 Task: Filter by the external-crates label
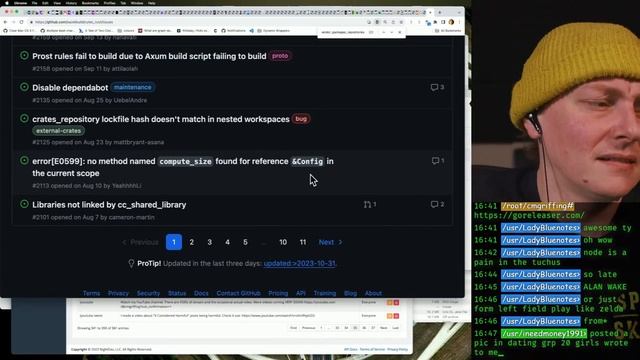tap(58, 131)
